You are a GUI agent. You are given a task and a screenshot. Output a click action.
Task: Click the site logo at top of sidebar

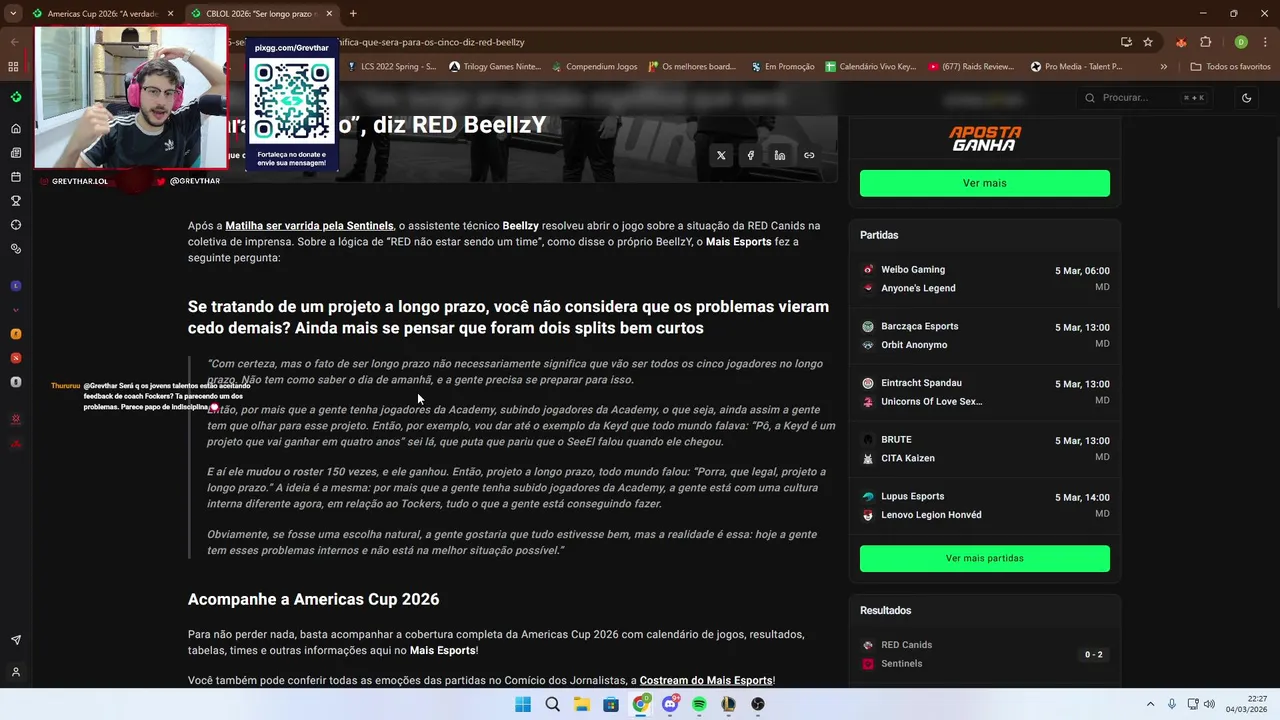pos(16,97)
